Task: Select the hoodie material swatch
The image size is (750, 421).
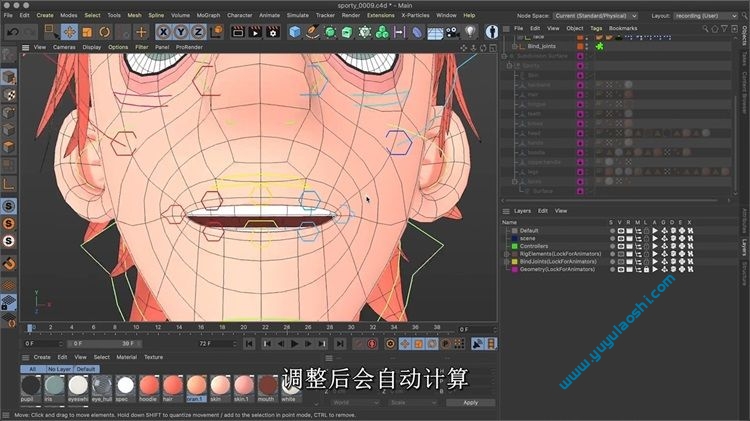Action: (x=148, y=385)
